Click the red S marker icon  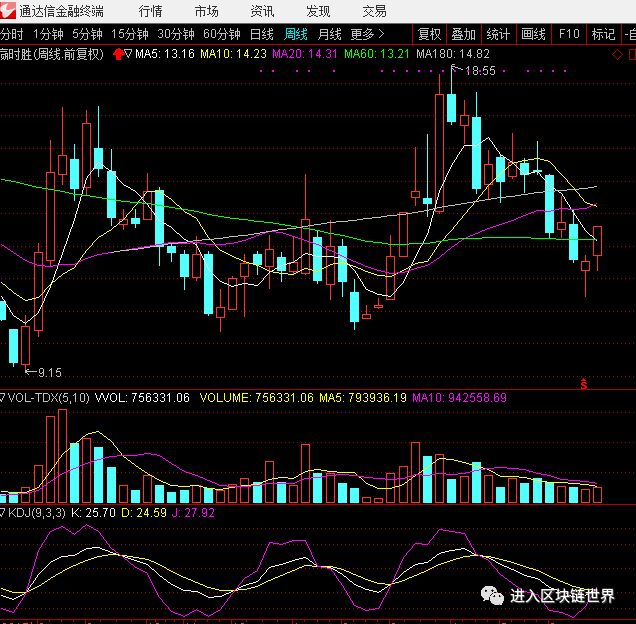point(584,384)
